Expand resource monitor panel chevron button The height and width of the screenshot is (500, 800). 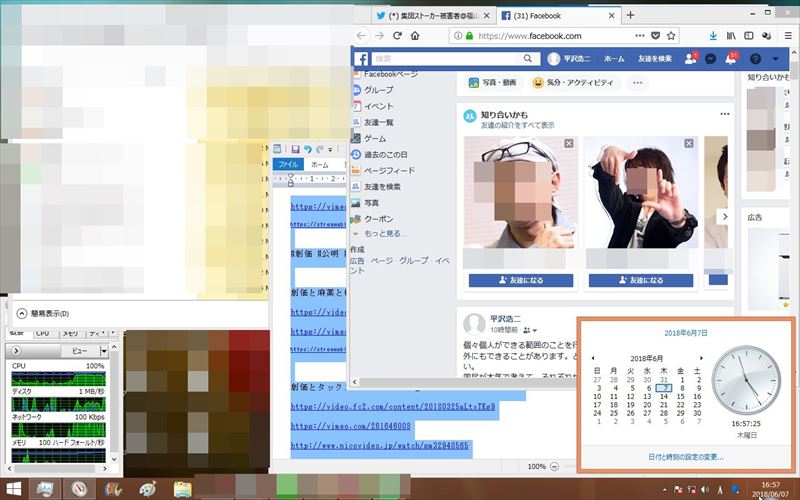16,351
